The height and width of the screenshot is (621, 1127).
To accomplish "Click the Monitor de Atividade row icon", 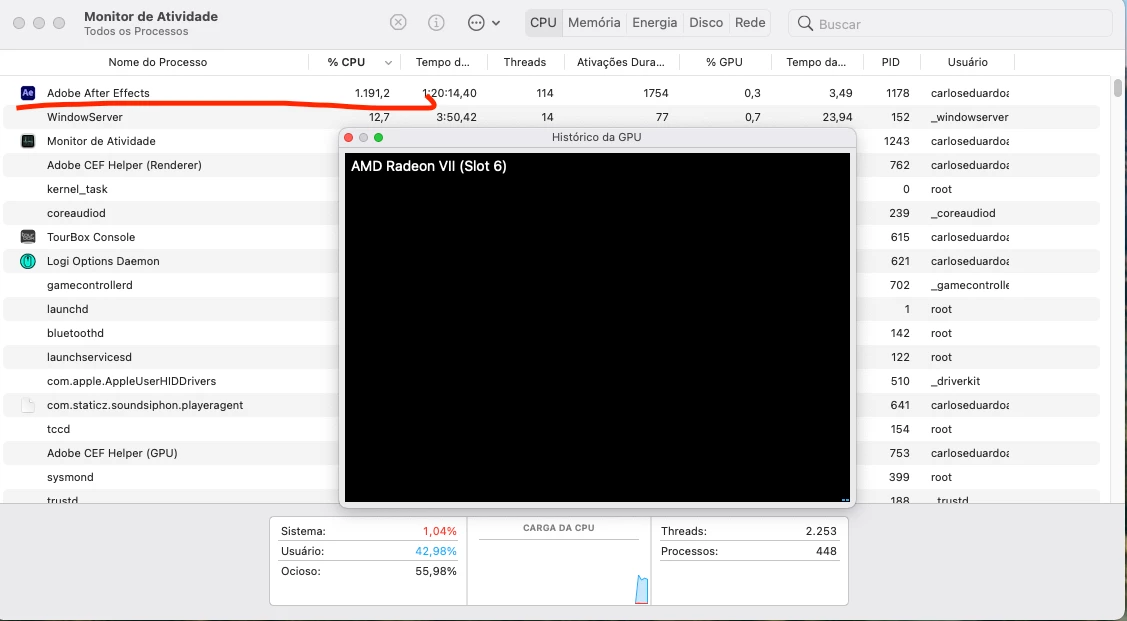I will (28, 141).
